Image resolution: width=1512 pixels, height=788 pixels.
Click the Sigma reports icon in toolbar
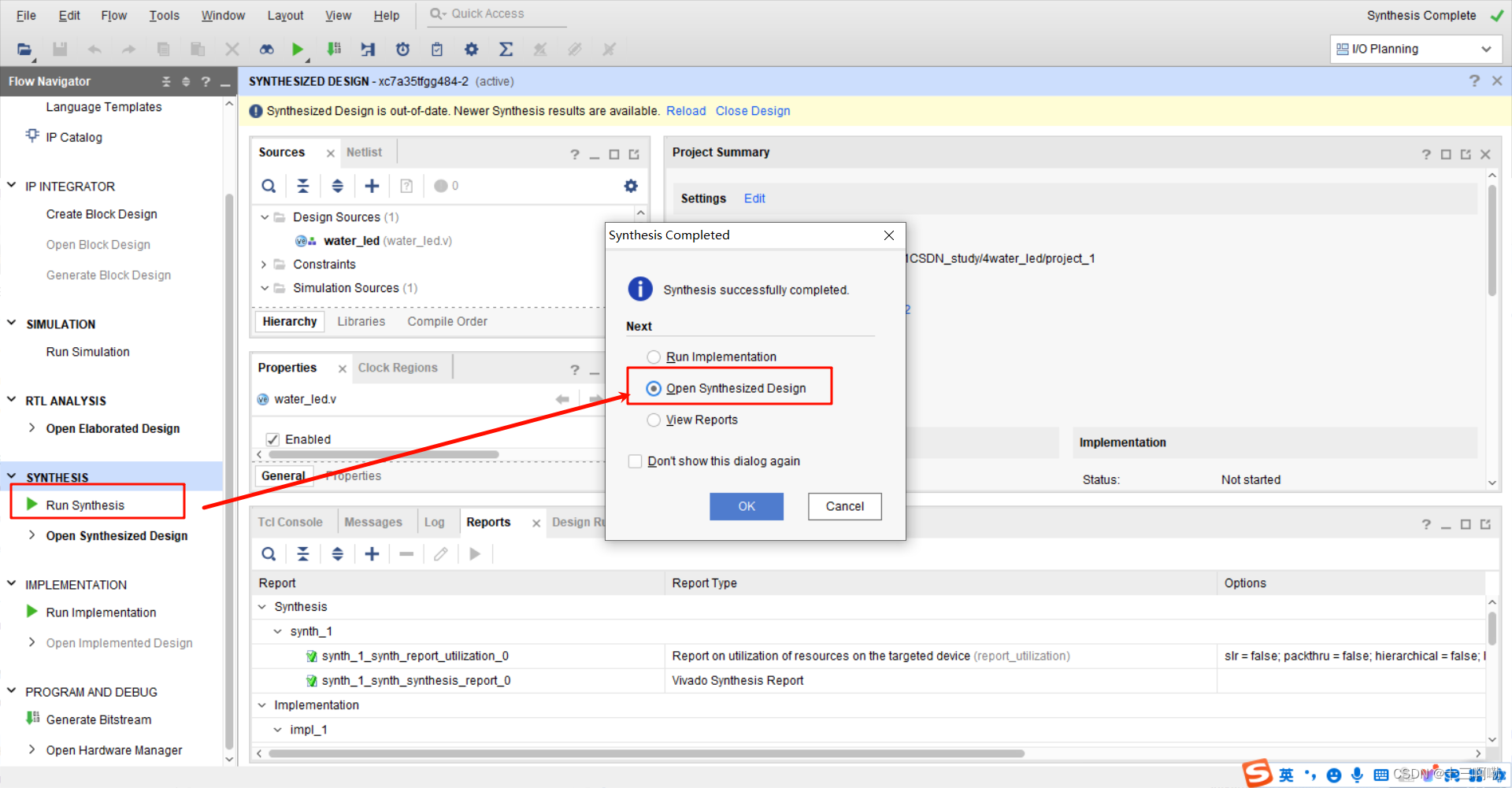(506, 50)
